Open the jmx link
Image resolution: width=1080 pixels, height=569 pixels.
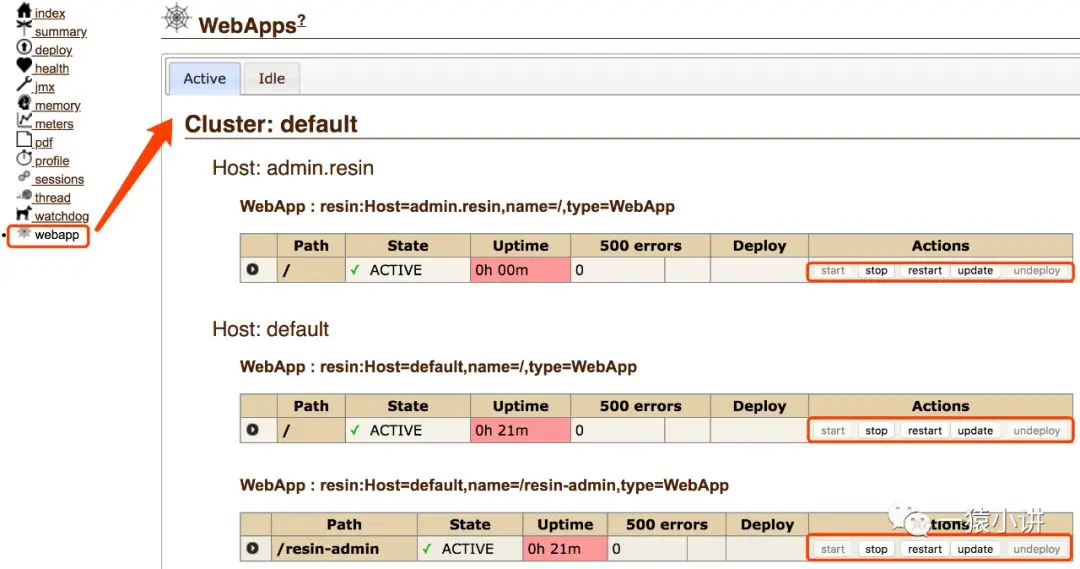point(44,87)
